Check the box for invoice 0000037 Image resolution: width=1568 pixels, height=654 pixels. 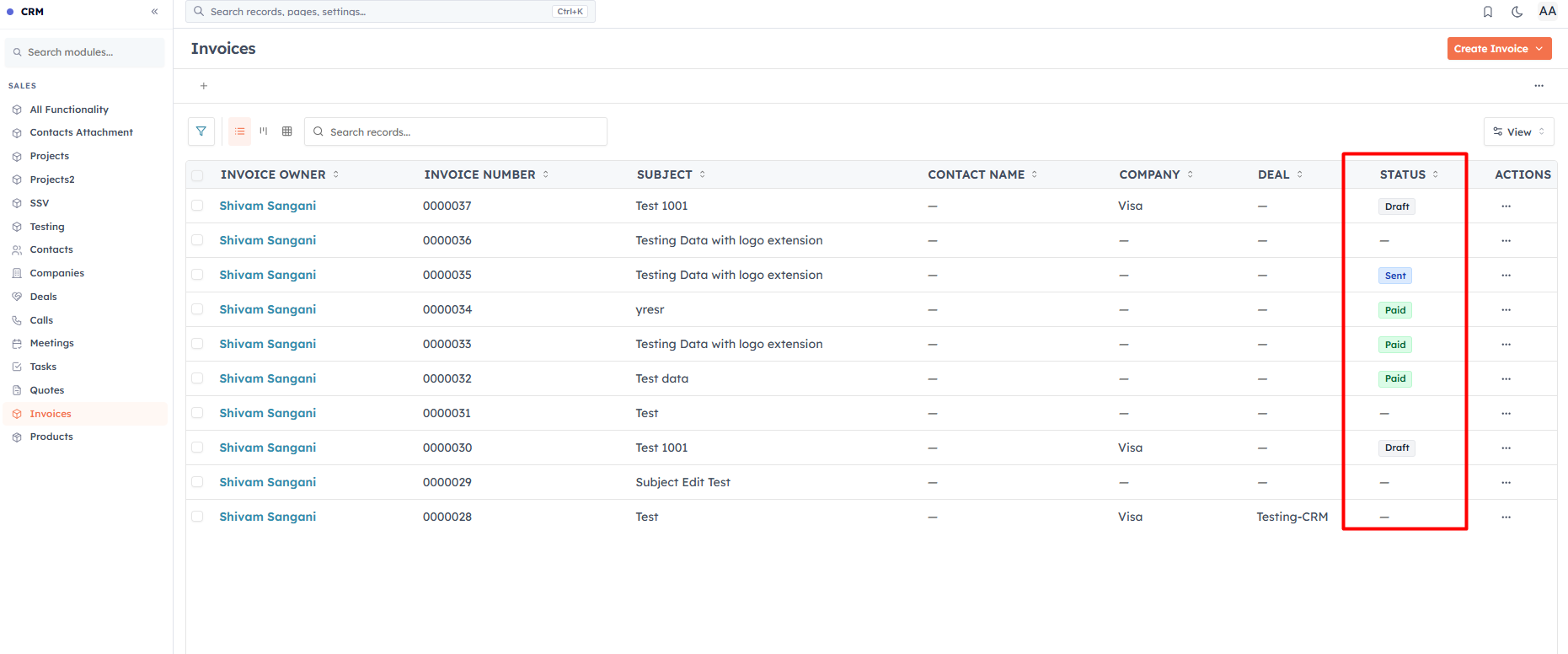coord(197,206)
